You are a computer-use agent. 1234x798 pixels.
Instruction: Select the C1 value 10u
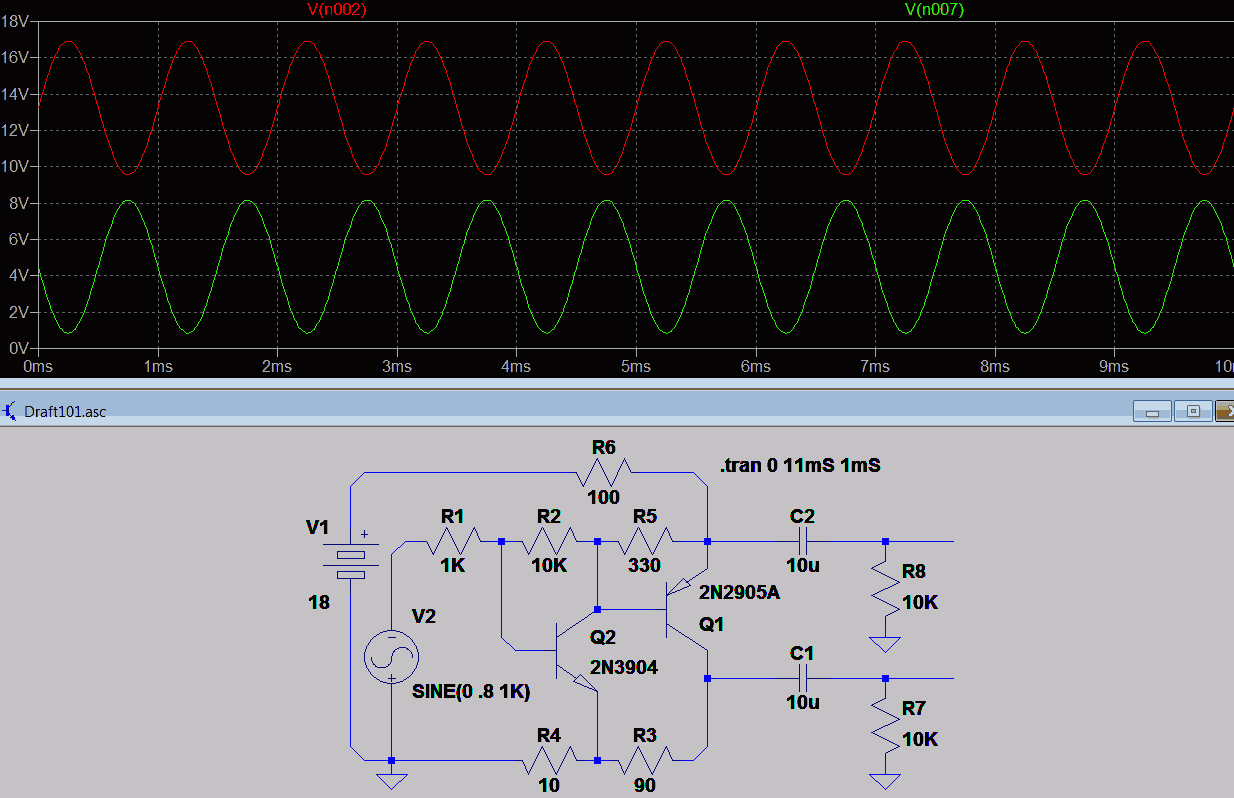pyautogui.click(x=803, y=702)
